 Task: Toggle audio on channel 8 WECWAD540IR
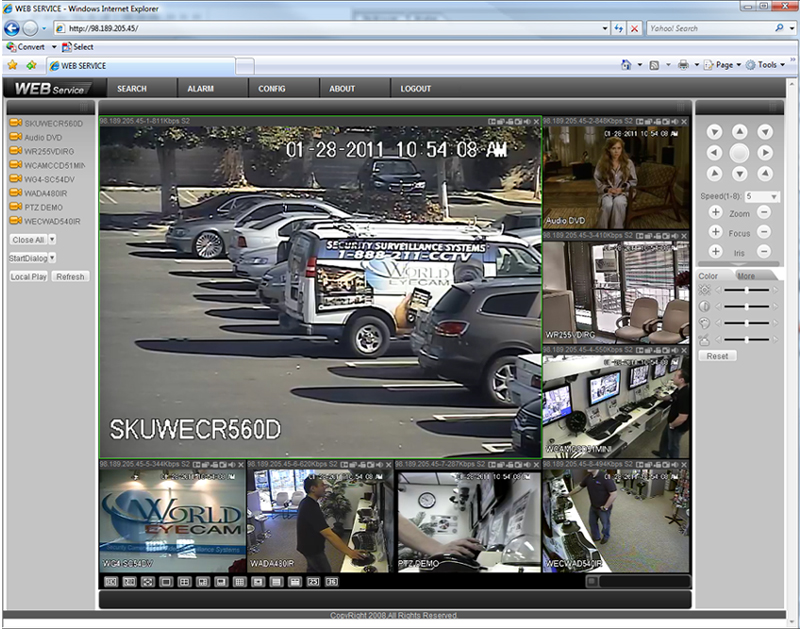pos(675,465)
